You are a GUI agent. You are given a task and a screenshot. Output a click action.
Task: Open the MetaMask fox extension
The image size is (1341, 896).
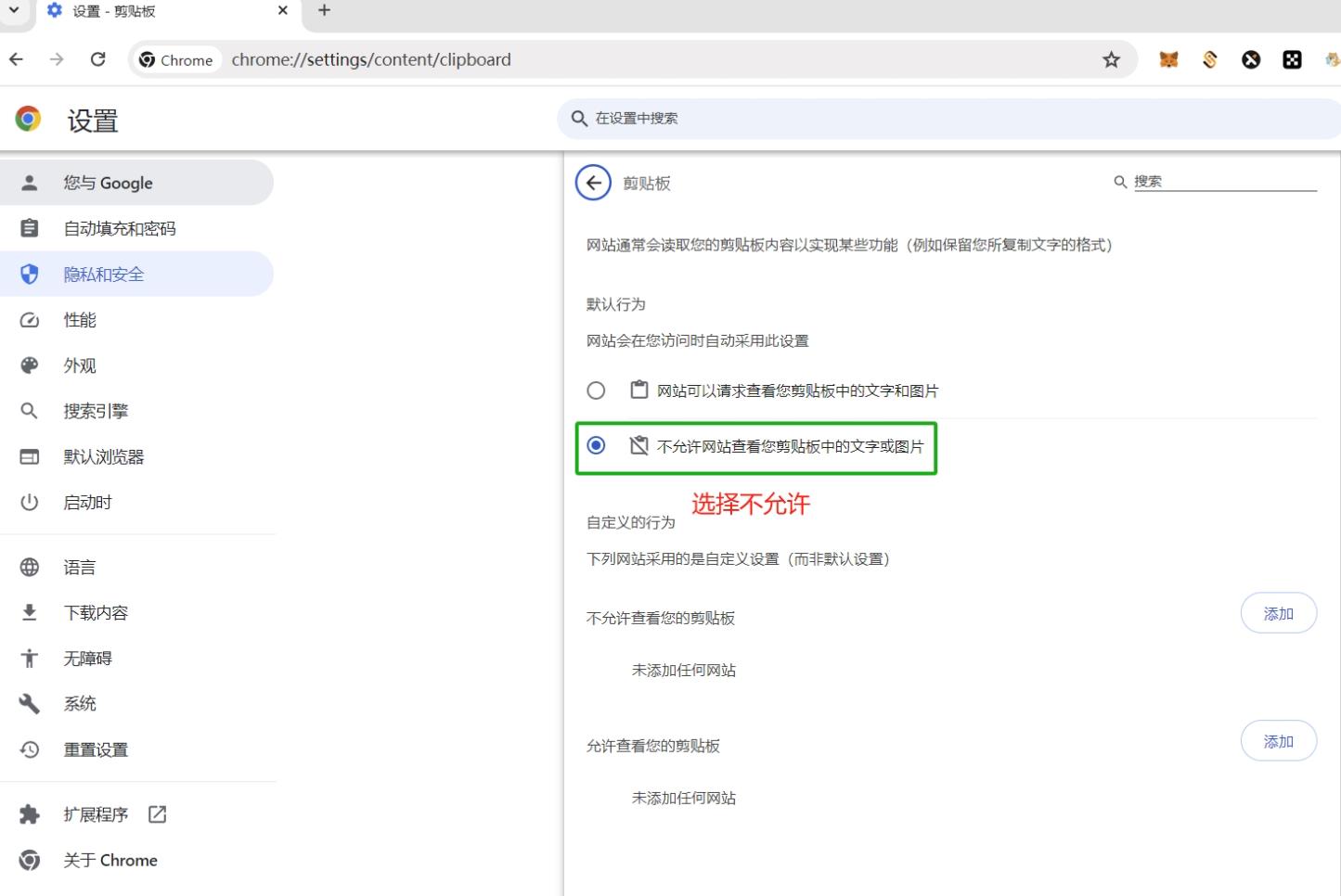1168,60
